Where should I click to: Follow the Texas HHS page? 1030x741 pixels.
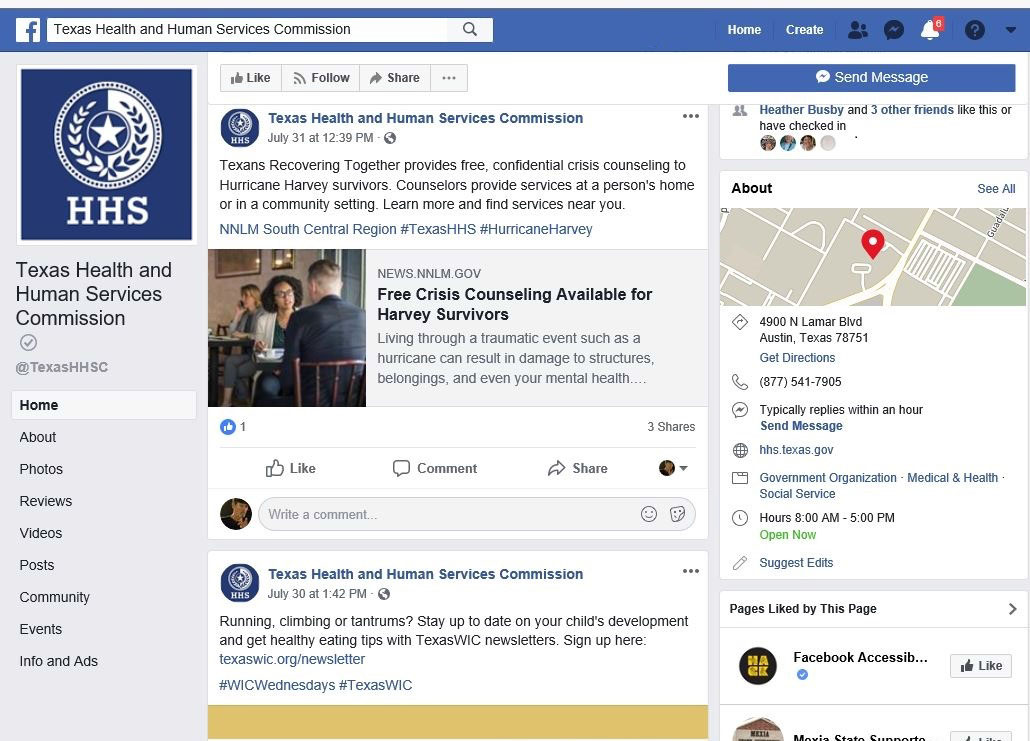(321, 78)
